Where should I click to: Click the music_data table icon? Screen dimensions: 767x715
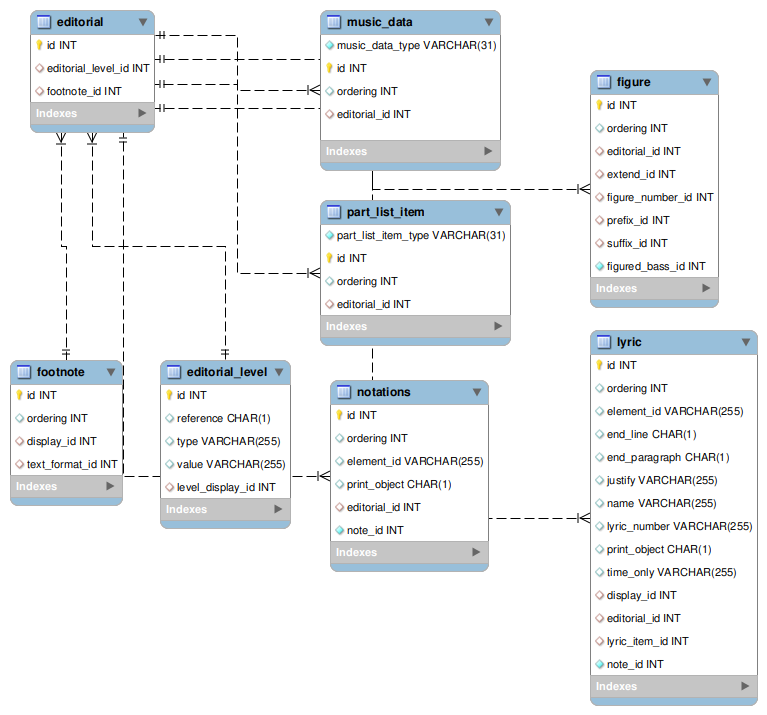[x=333, y=22]
